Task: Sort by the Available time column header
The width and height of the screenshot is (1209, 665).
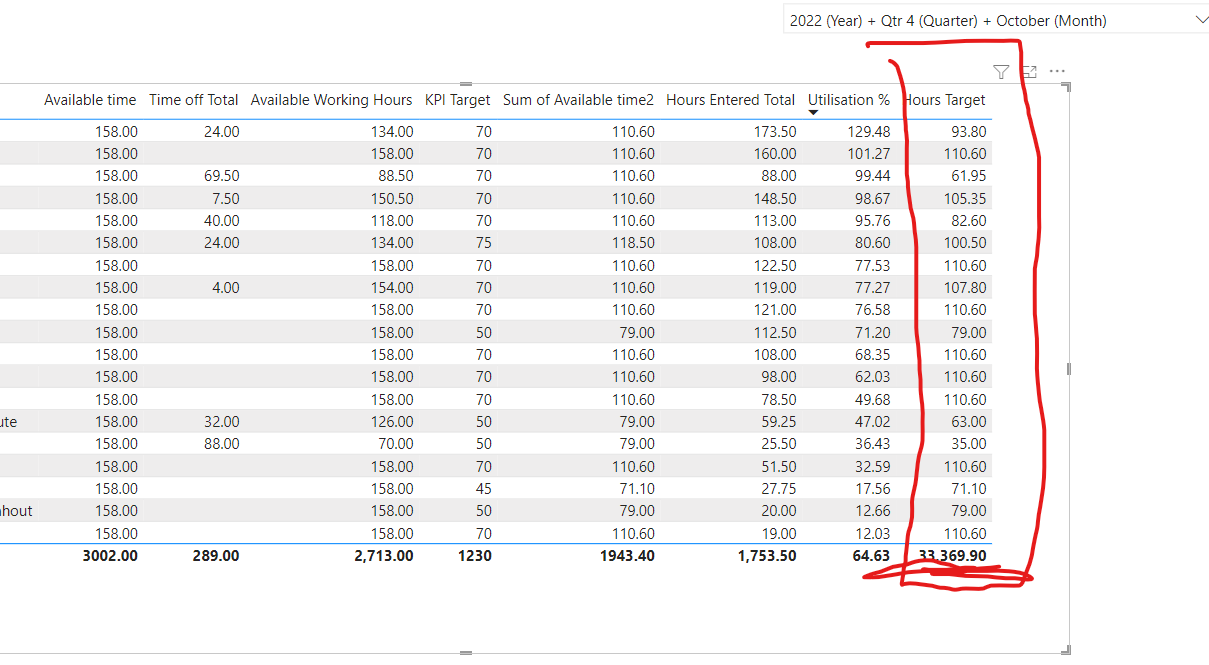Action: point(90,99)
